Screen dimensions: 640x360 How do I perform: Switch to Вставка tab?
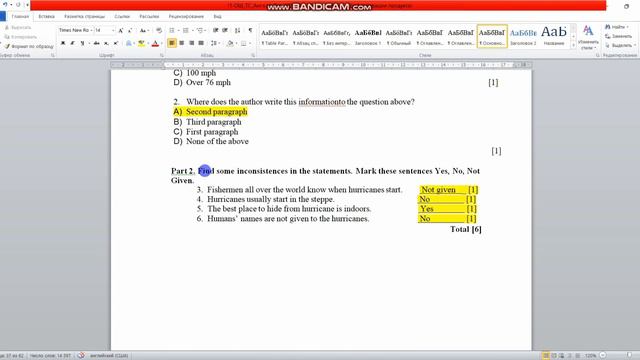click(x=46, y=17)
